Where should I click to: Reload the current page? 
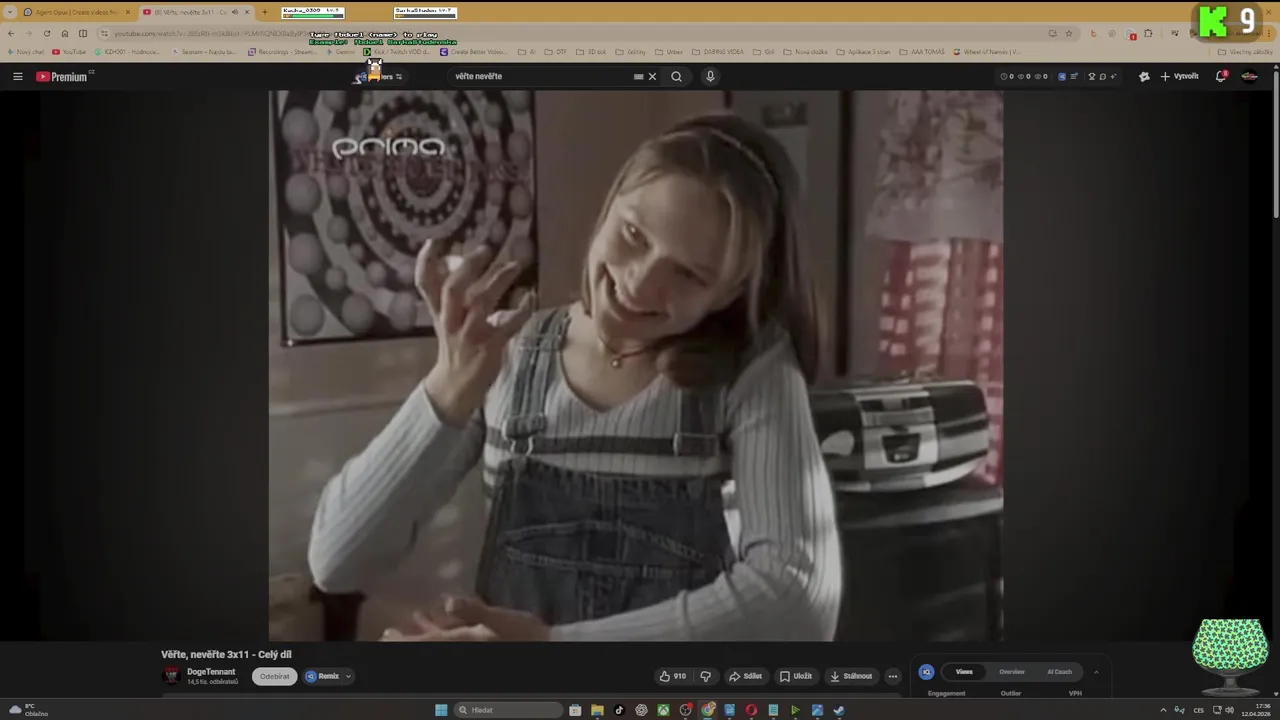(46, 33)
